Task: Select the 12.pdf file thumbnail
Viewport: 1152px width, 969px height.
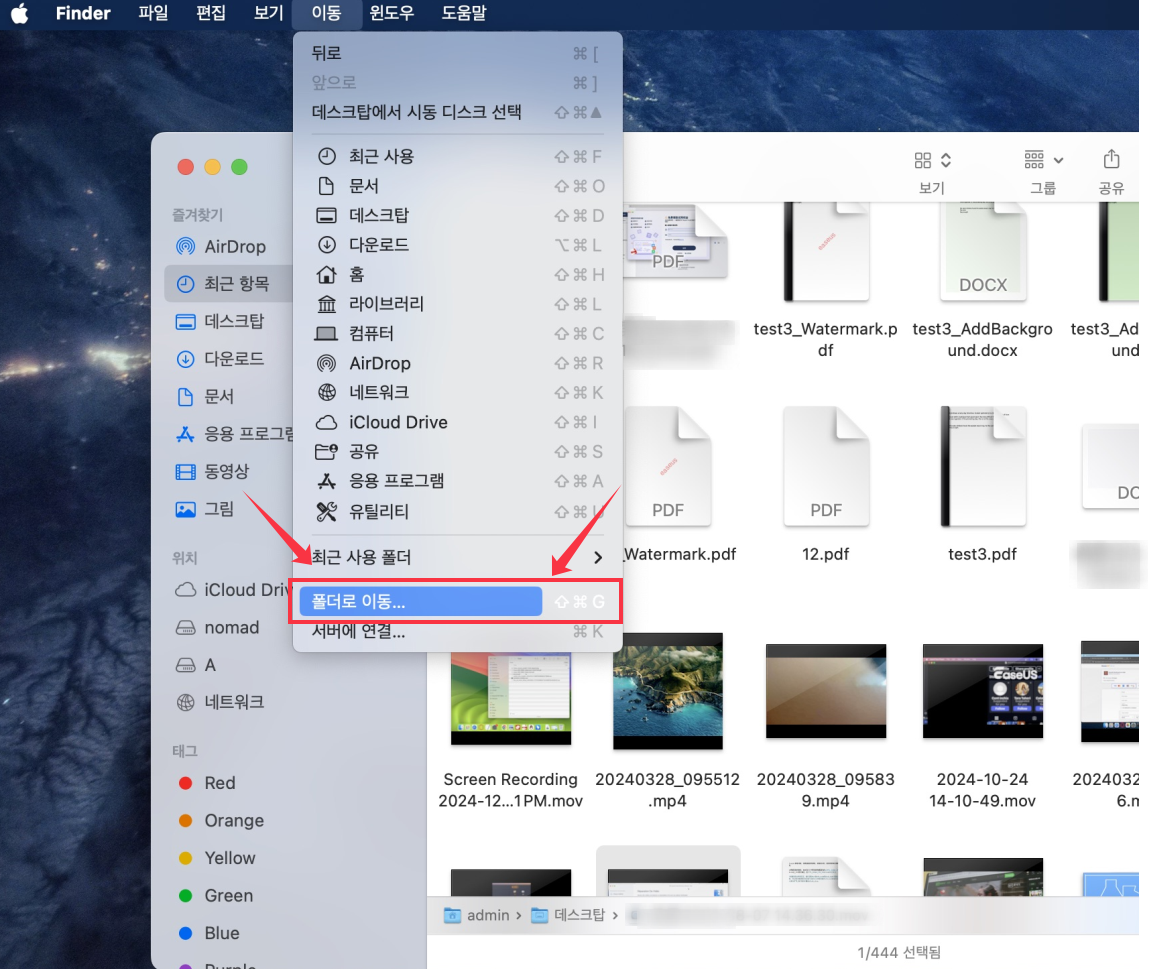Action: [x=826, y=466]
